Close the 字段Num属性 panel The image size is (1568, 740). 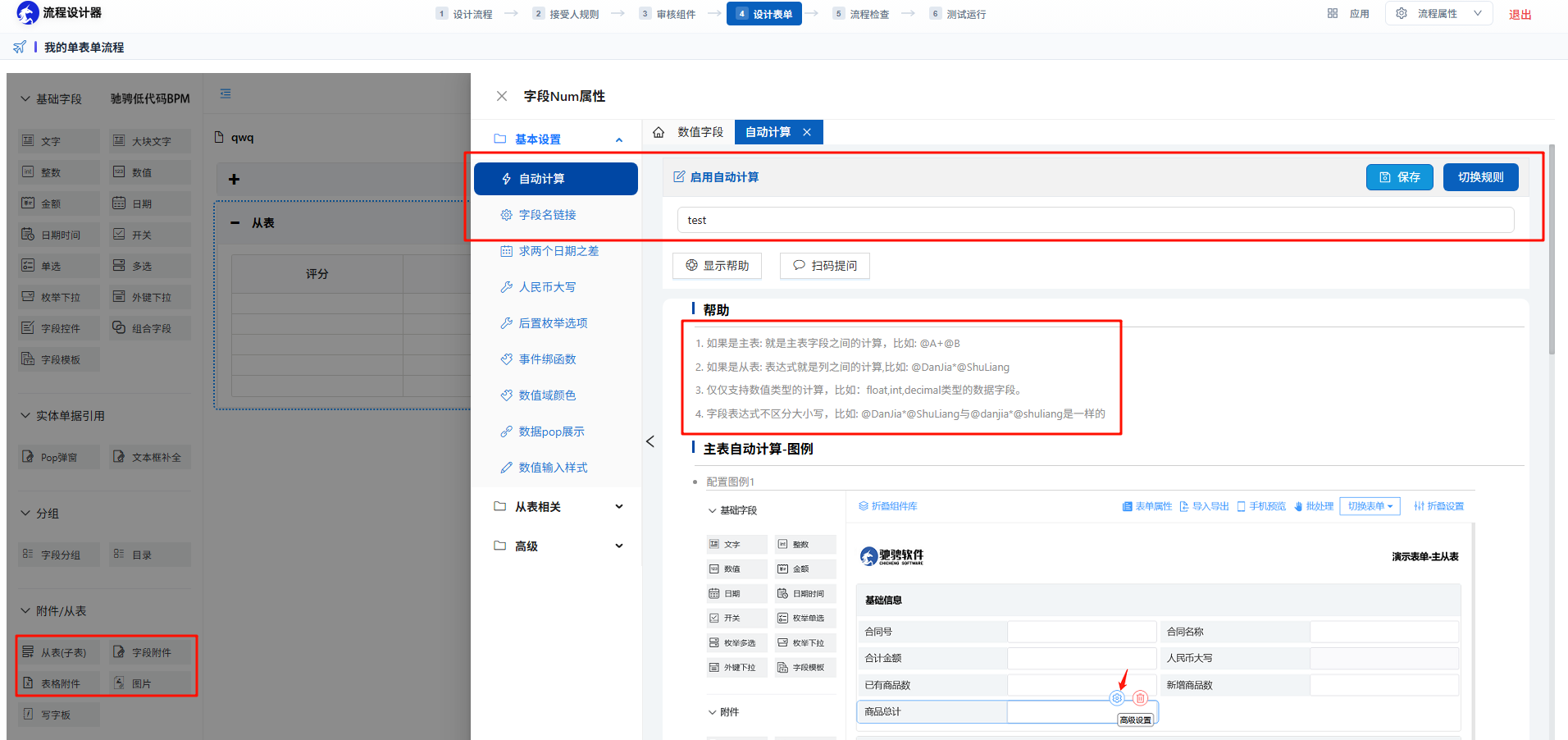502,96
